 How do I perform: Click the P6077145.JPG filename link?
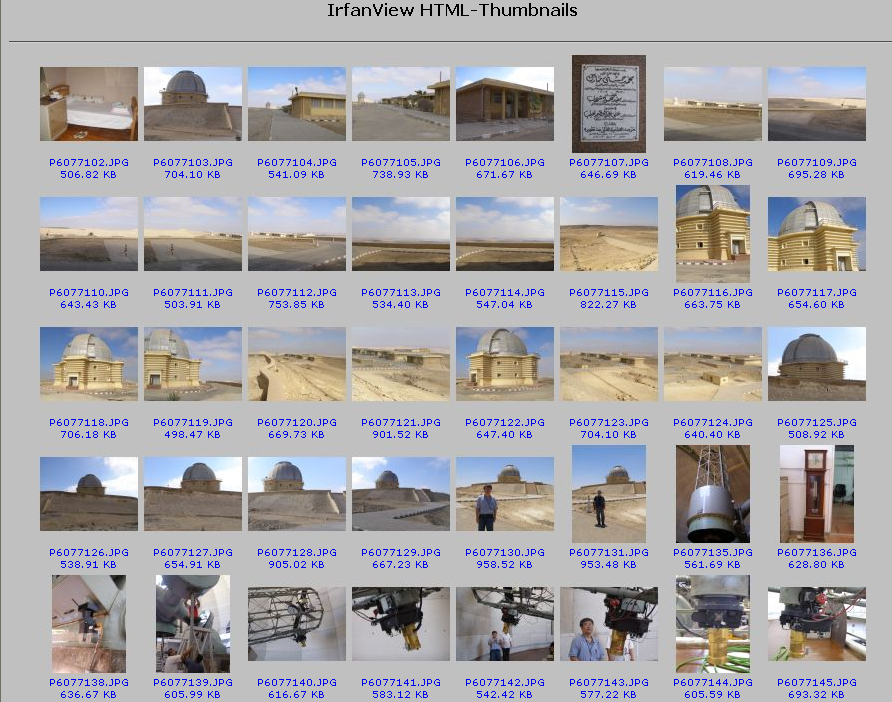click(x=817, y=682)
